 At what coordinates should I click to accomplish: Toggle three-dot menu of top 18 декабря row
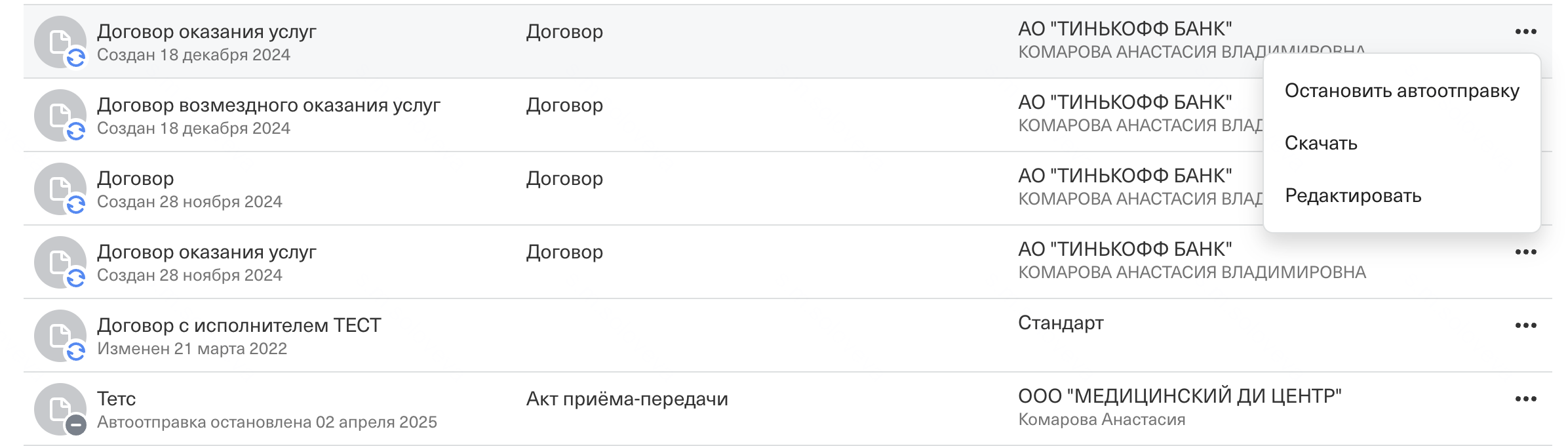pyautogui.click(x=1525, y=31)
